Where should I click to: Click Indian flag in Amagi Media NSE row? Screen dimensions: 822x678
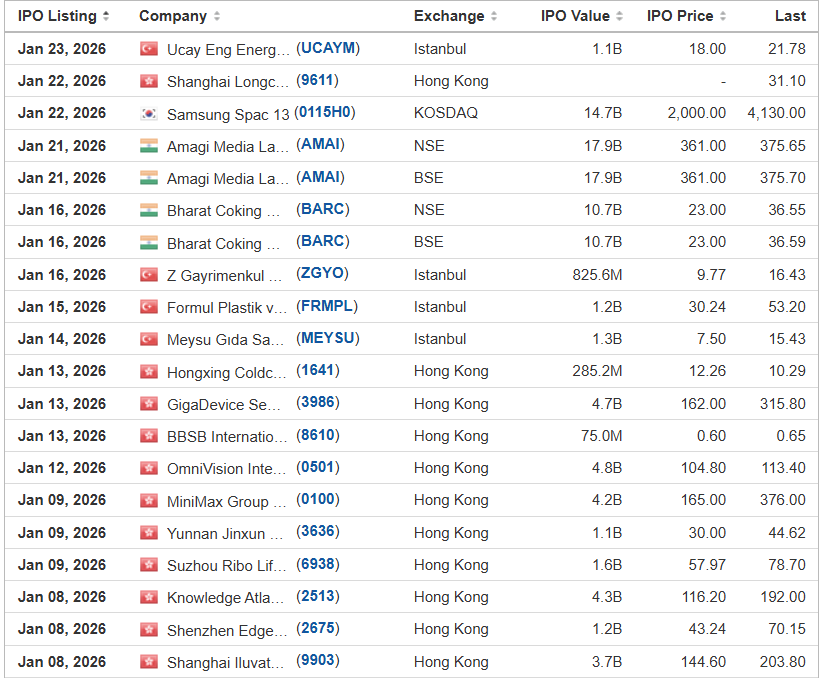point(149,146)
